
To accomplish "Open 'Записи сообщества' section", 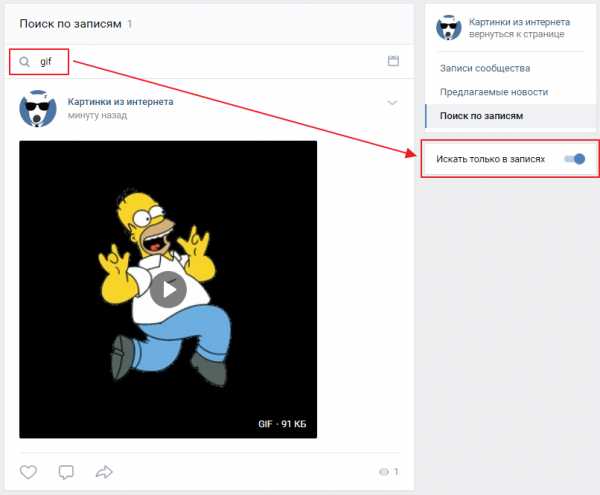I will [485, 68].
